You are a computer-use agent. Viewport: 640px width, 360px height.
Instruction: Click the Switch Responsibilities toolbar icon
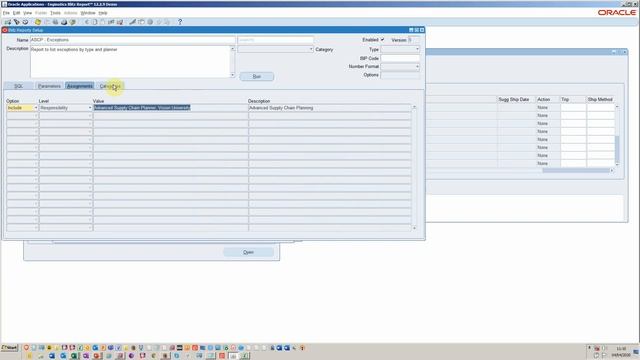point(55,22)
